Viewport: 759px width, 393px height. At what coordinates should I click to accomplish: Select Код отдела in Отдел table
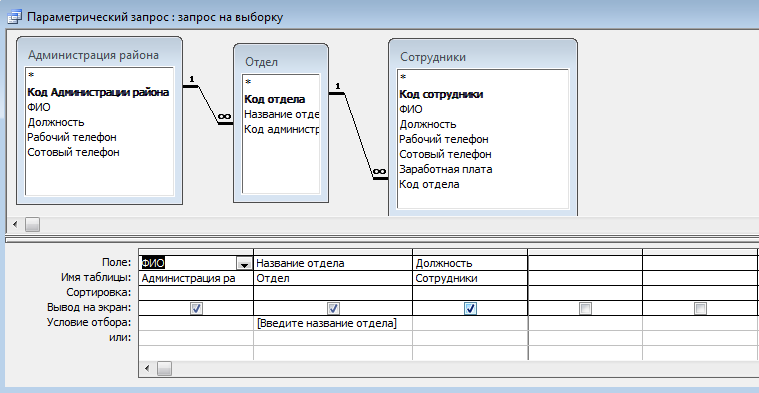coord(274,99)
